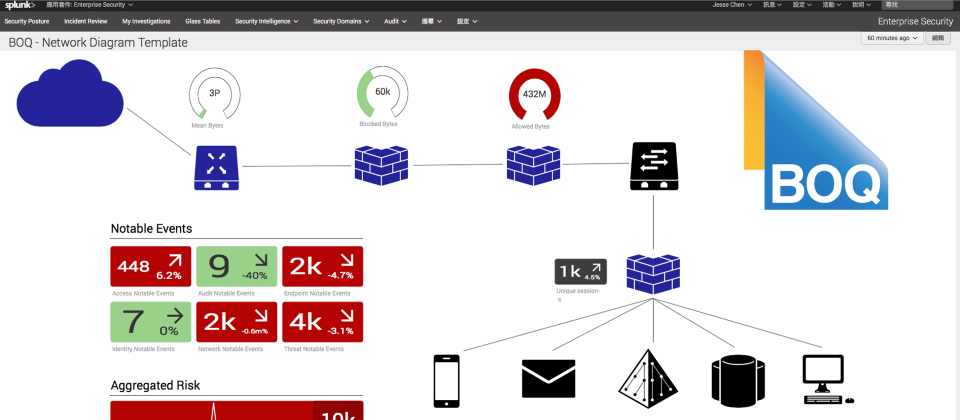Image resolution: width=960 pixels, height=420 pixels.
Task: Click the BOQ logo image
Action: [x=816, y=130]
